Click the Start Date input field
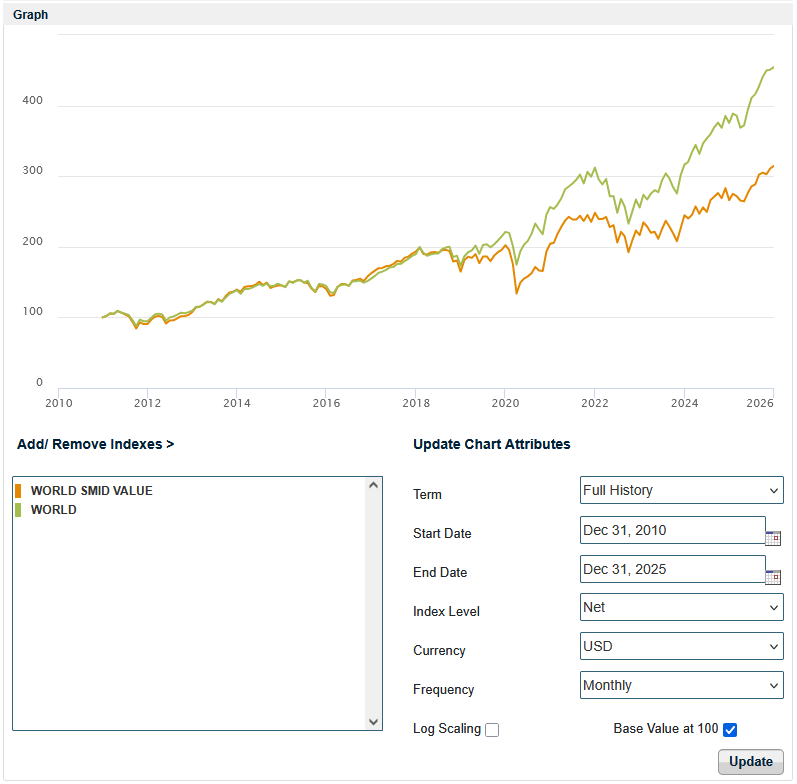The height and width of the screenshot is (784, 797). point(671,530)
